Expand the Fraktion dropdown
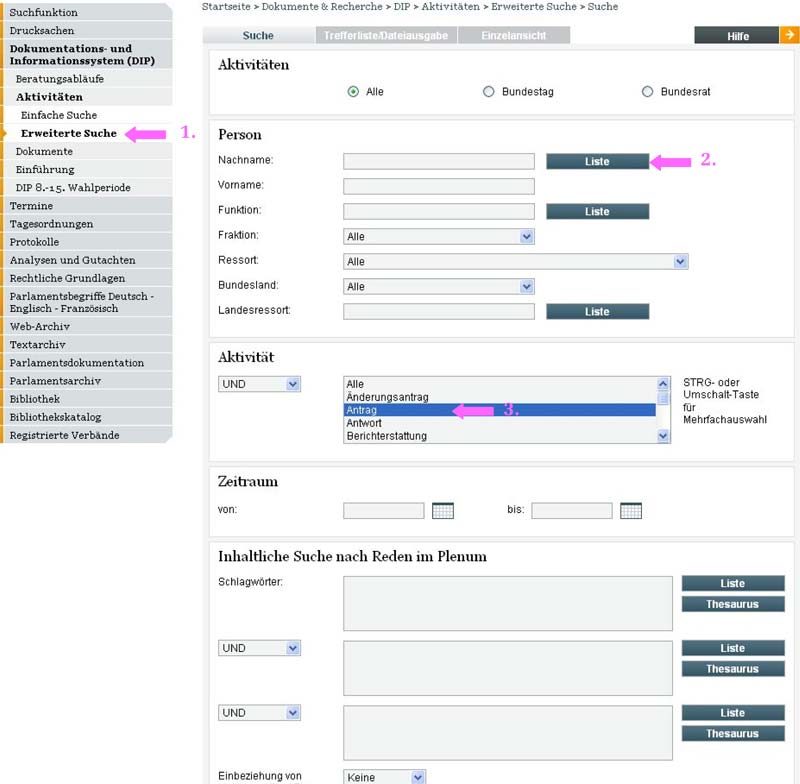 pyautogui.click(x=527, y=237)
